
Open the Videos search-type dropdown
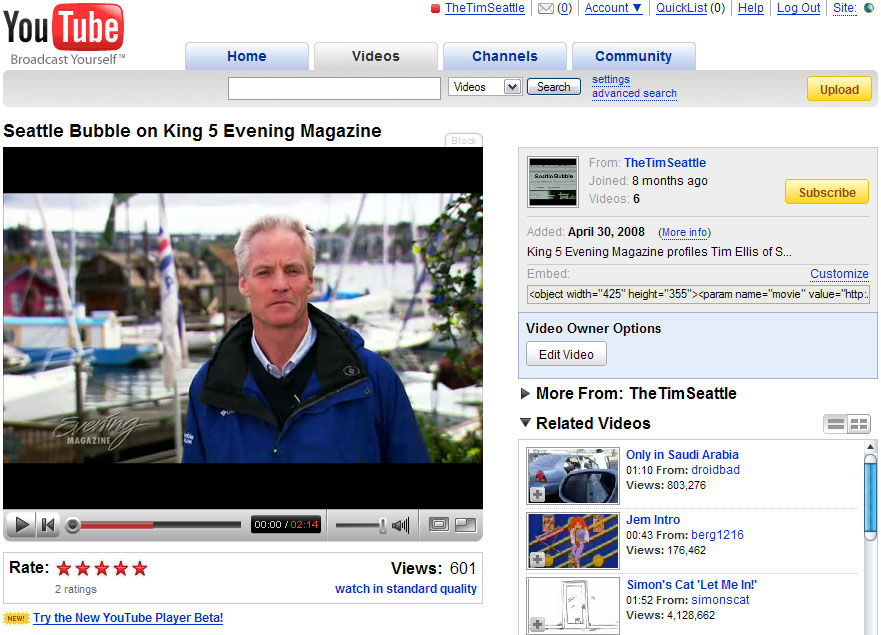[485, 87]
